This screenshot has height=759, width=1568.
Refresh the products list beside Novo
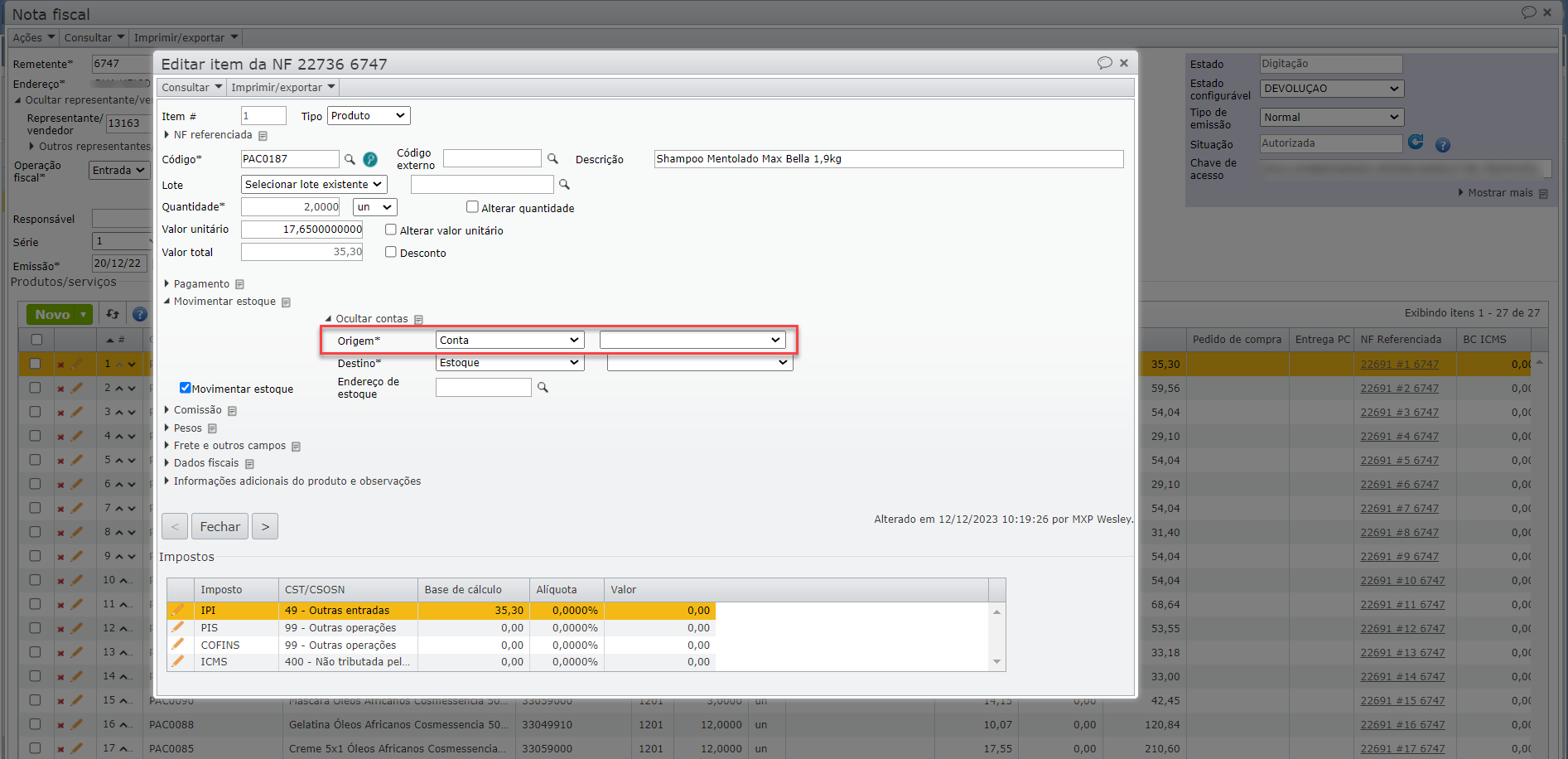(113, 314)
